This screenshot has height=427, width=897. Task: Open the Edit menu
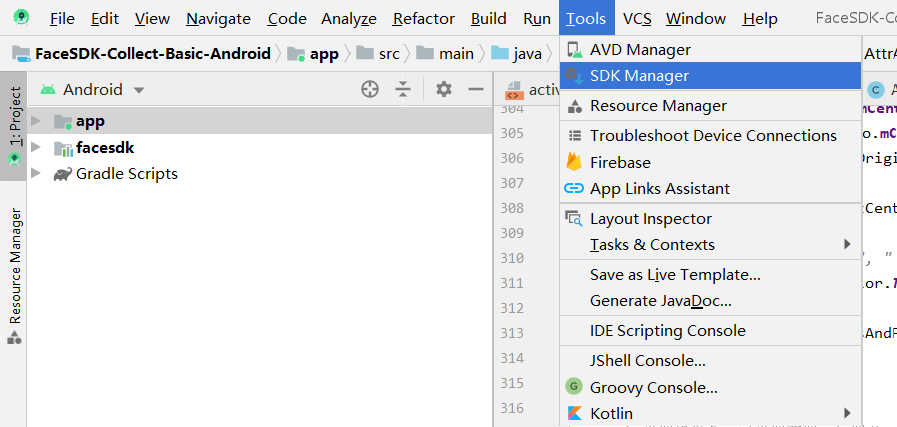105,19
